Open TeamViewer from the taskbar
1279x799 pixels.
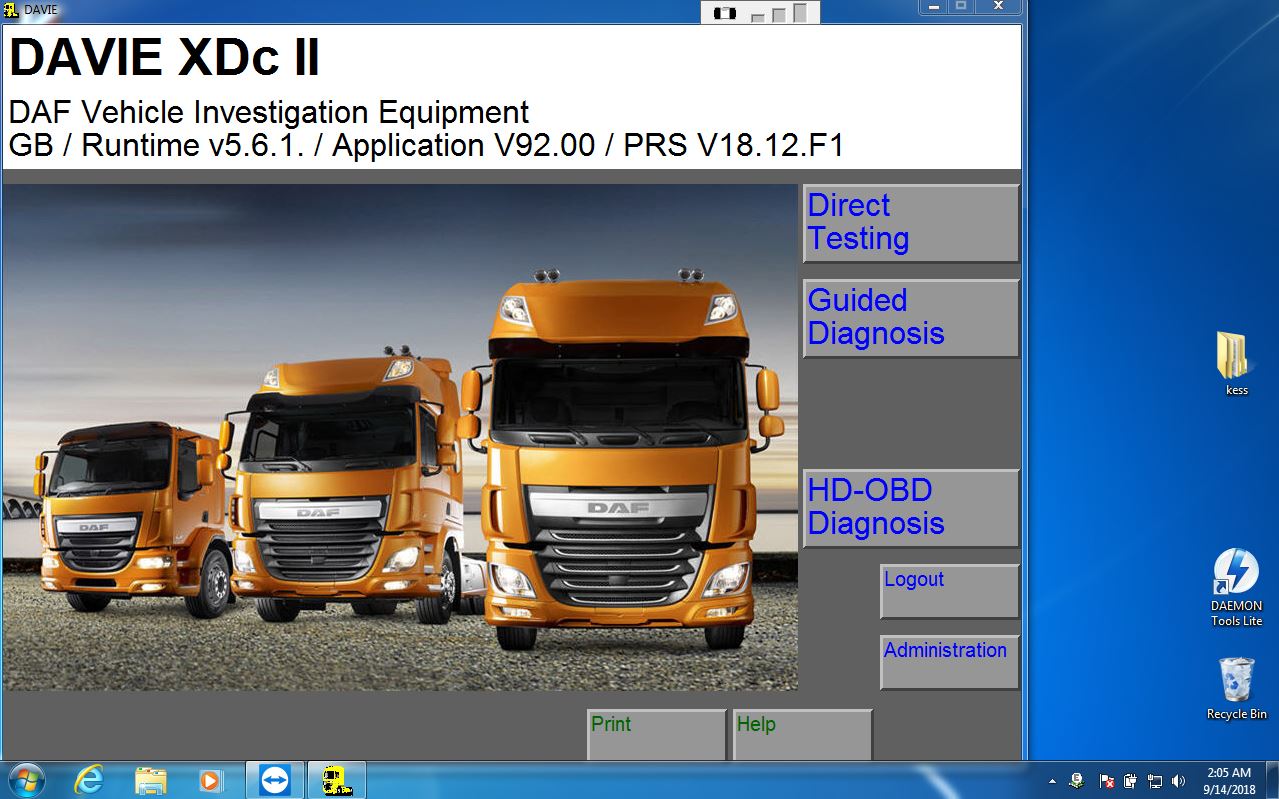pyautogui.click(x=273, y=780)
